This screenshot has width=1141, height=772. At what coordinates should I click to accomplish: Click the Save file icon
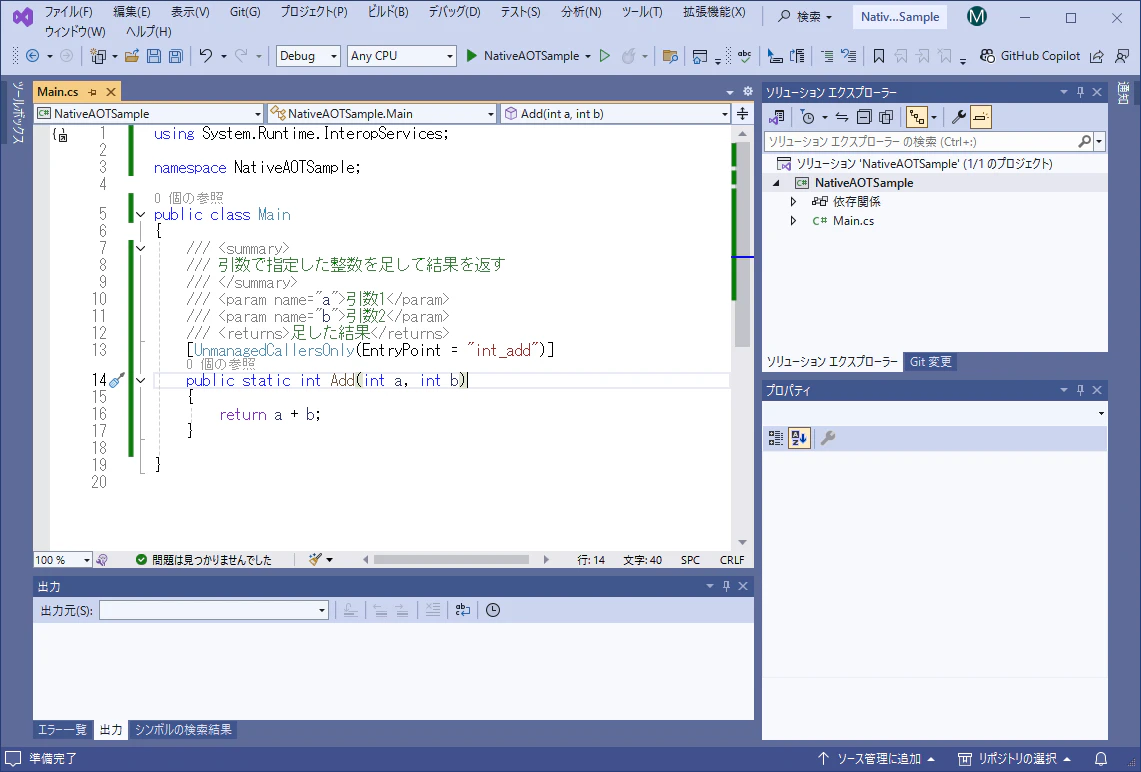tap(154, 56)
